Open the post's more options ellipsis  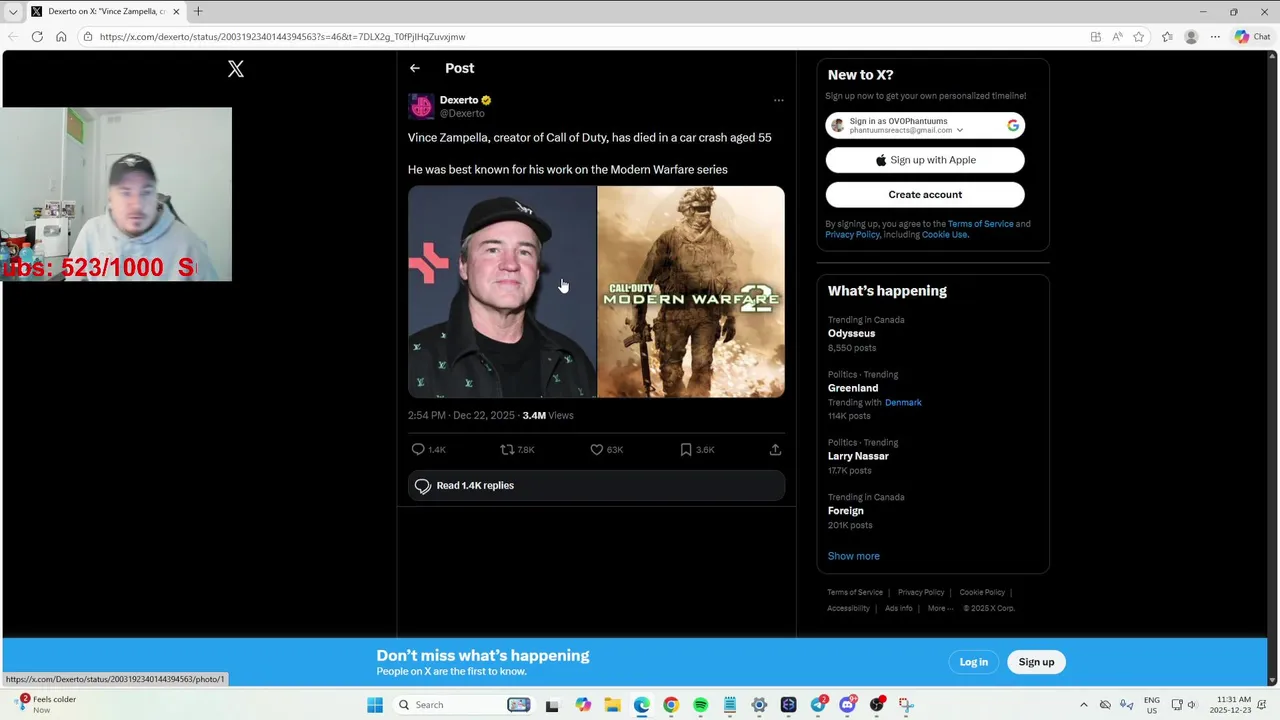(x=778, y=100)
